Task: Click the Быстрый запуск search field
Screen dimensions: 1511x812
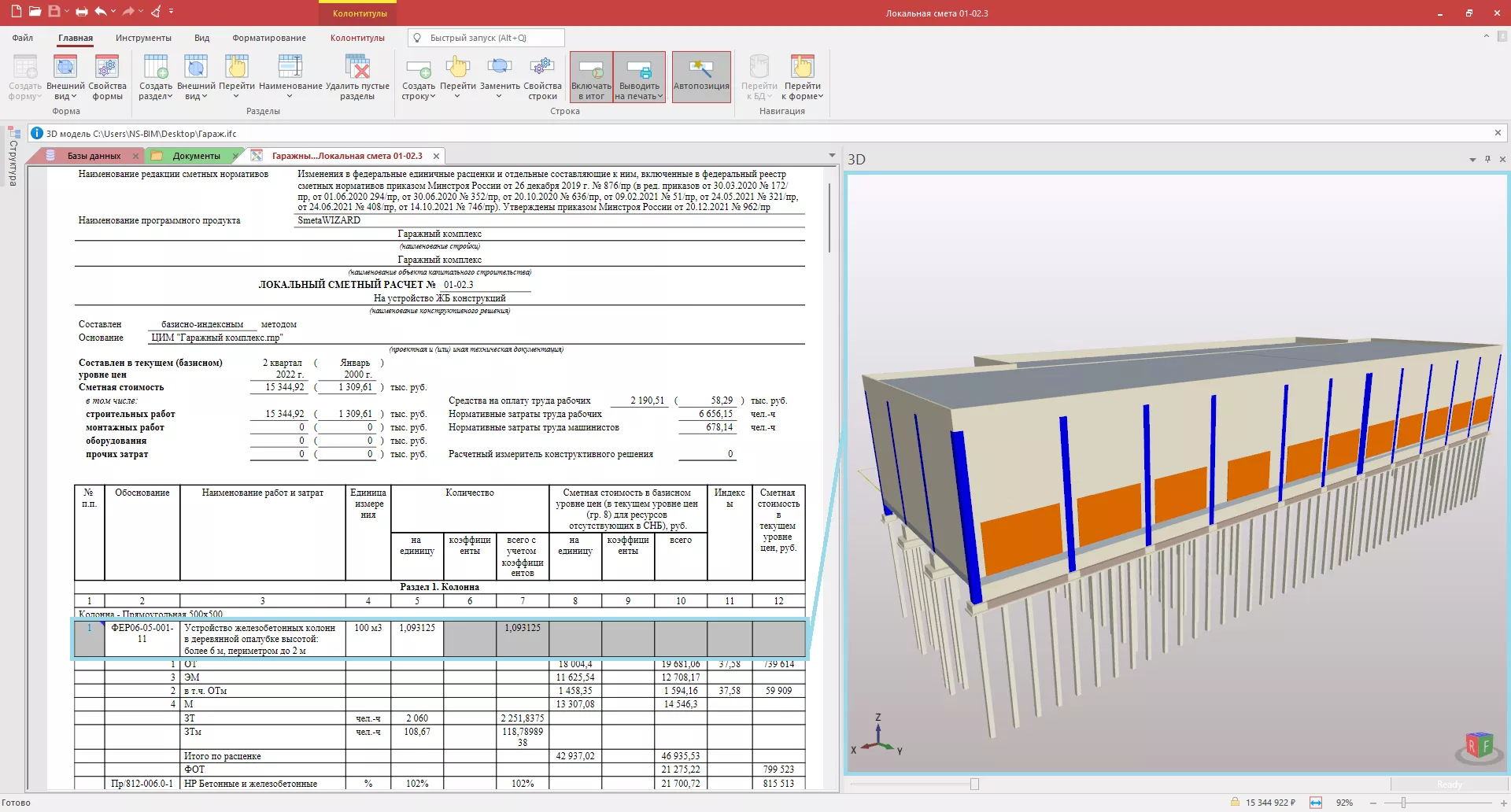Action: (x=486, y=38)
